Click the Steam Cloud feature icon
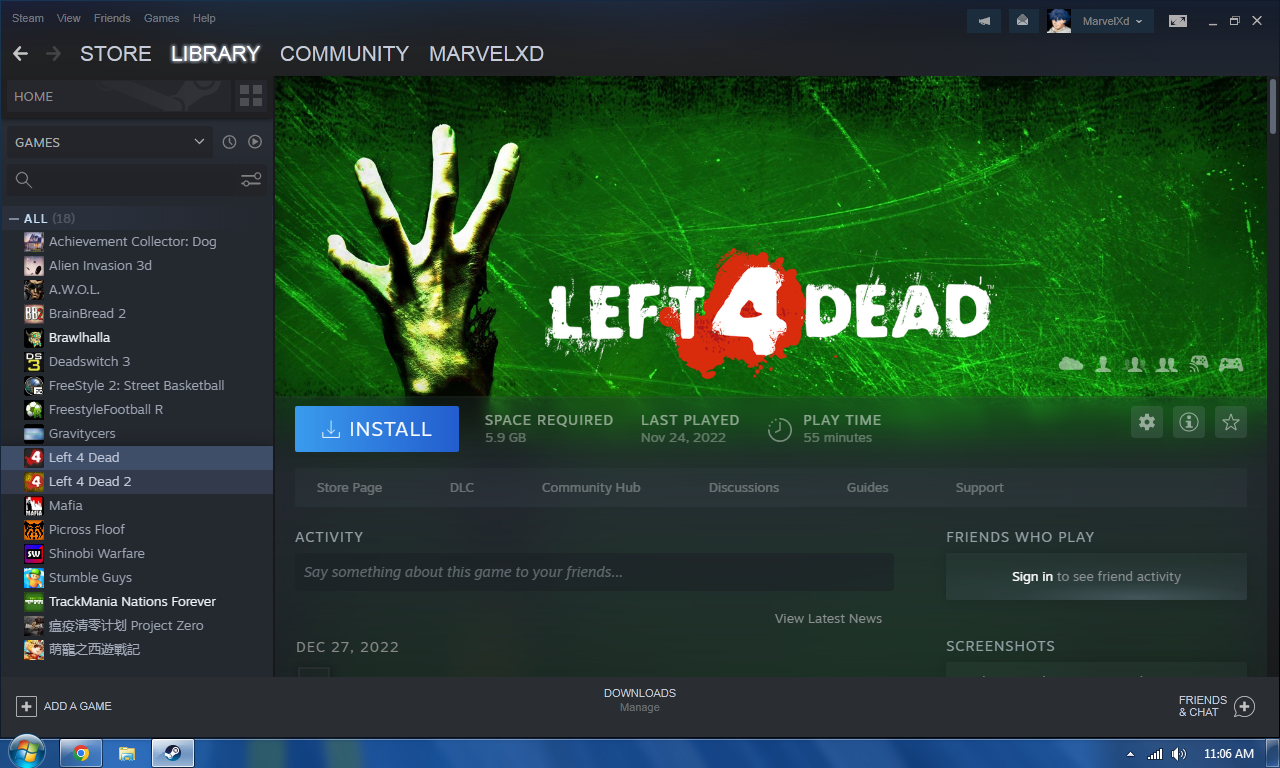 click(x=1071, y=365)
